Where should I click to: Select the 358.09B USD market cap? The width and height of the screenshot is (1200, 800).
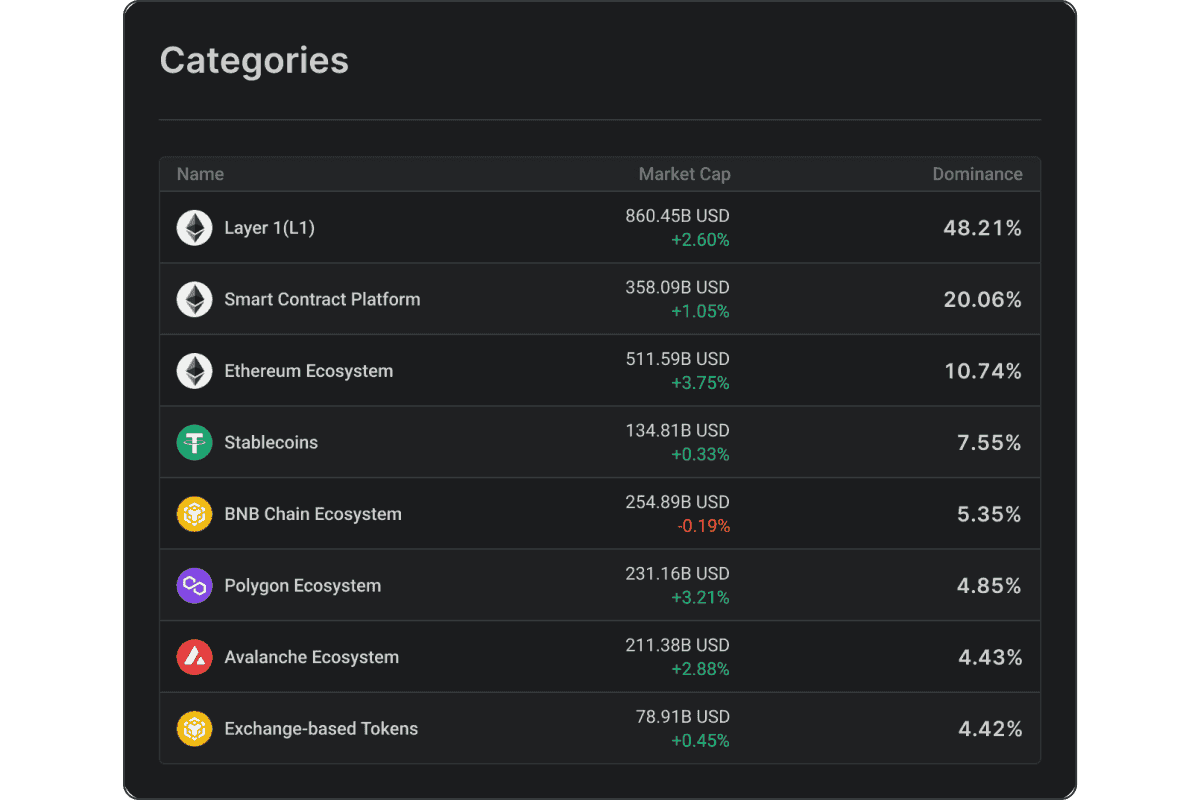677,287
